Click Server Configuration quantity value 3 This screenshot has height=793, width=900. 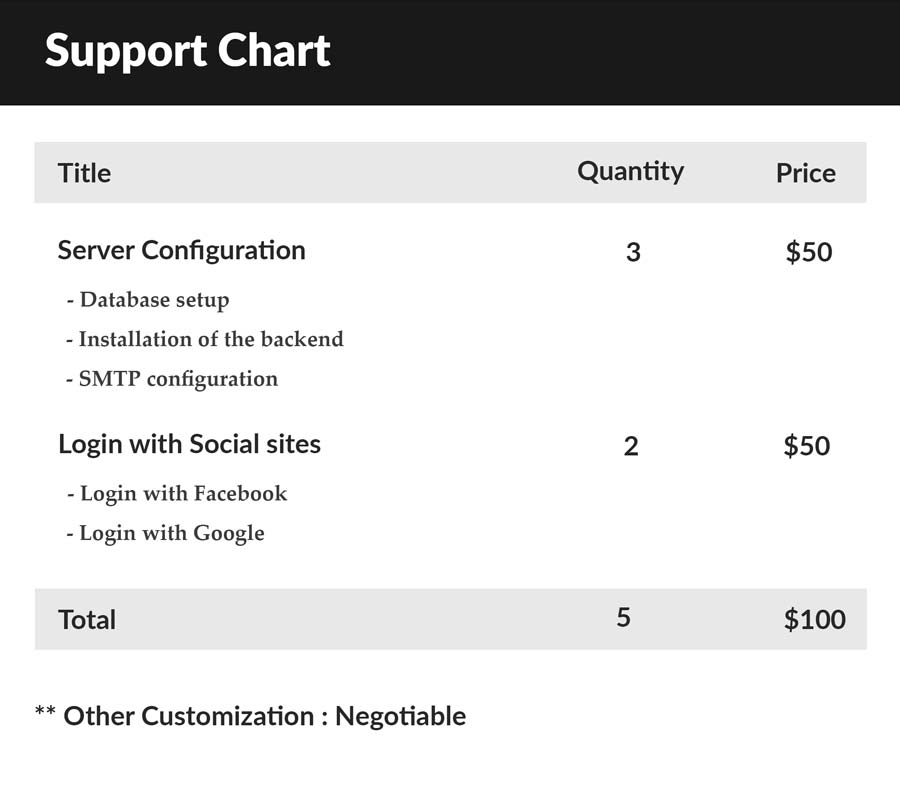point(633,252)
